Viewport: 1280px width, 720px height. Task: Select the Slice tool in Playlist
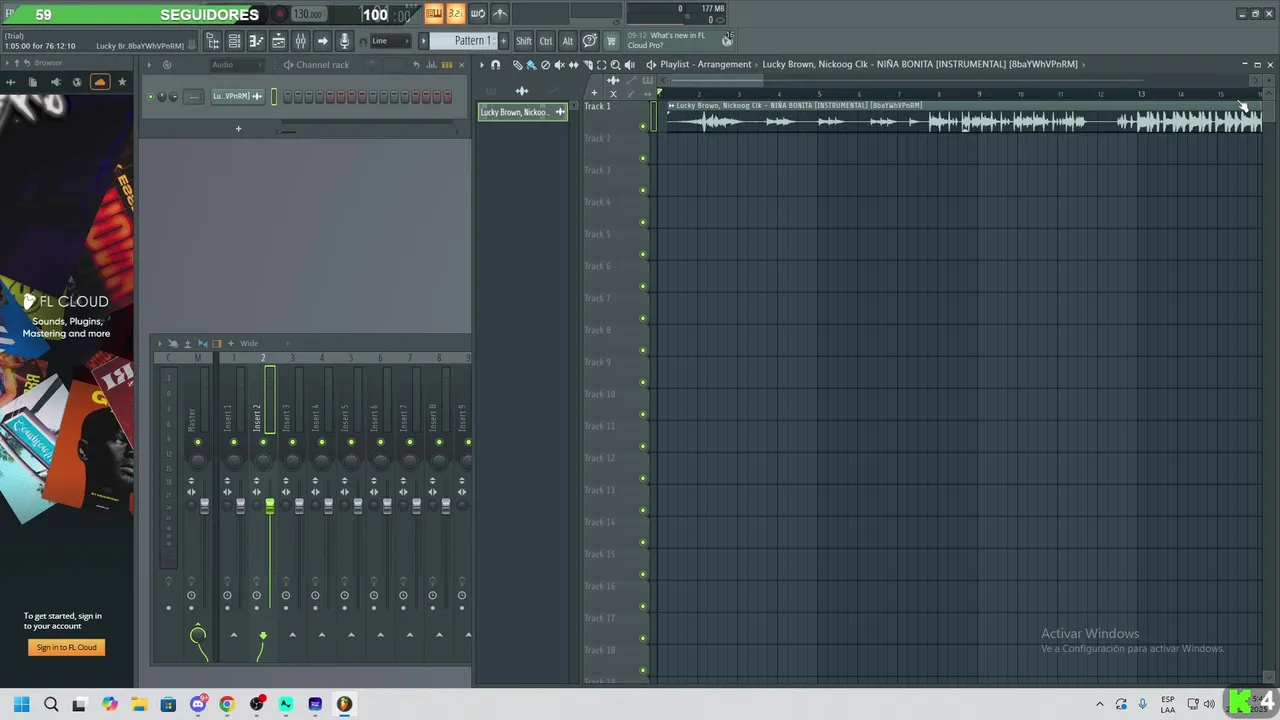[x=587, y=65]
